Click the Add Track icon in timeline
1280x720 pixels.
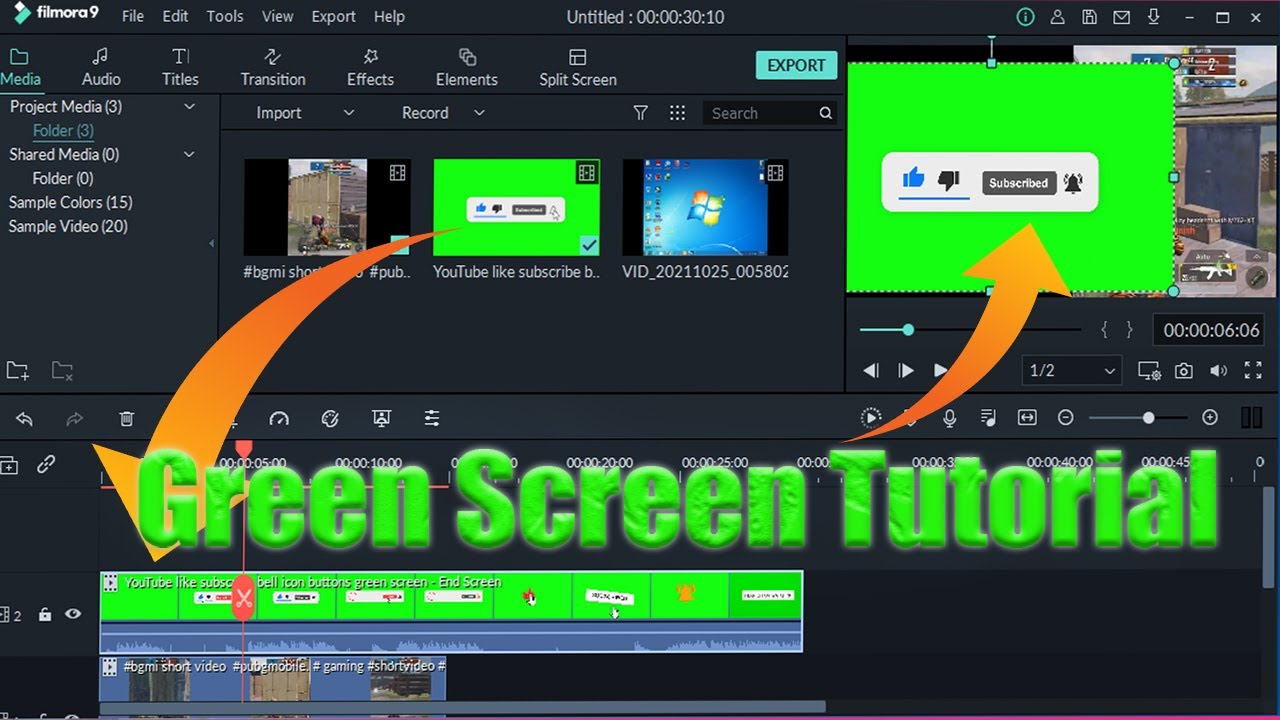click(9, 465)
